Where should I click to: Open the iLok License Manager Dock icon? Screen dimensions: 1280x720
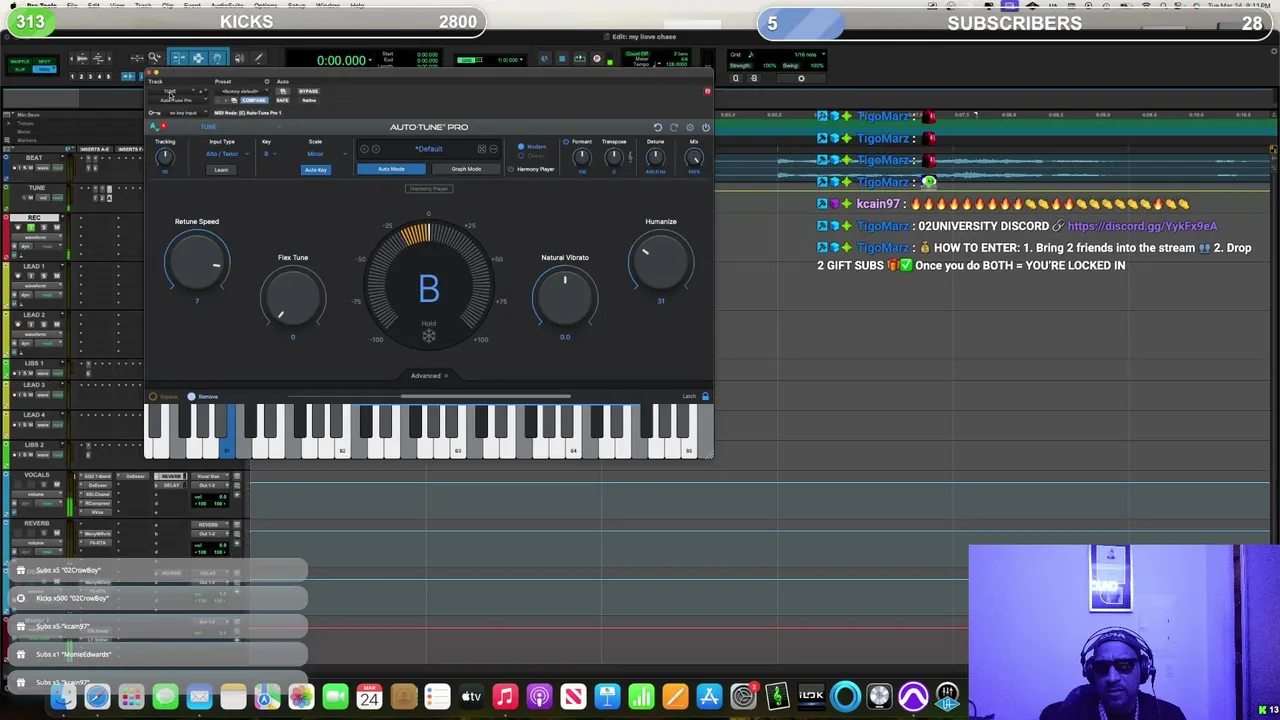tap(811, 696)
